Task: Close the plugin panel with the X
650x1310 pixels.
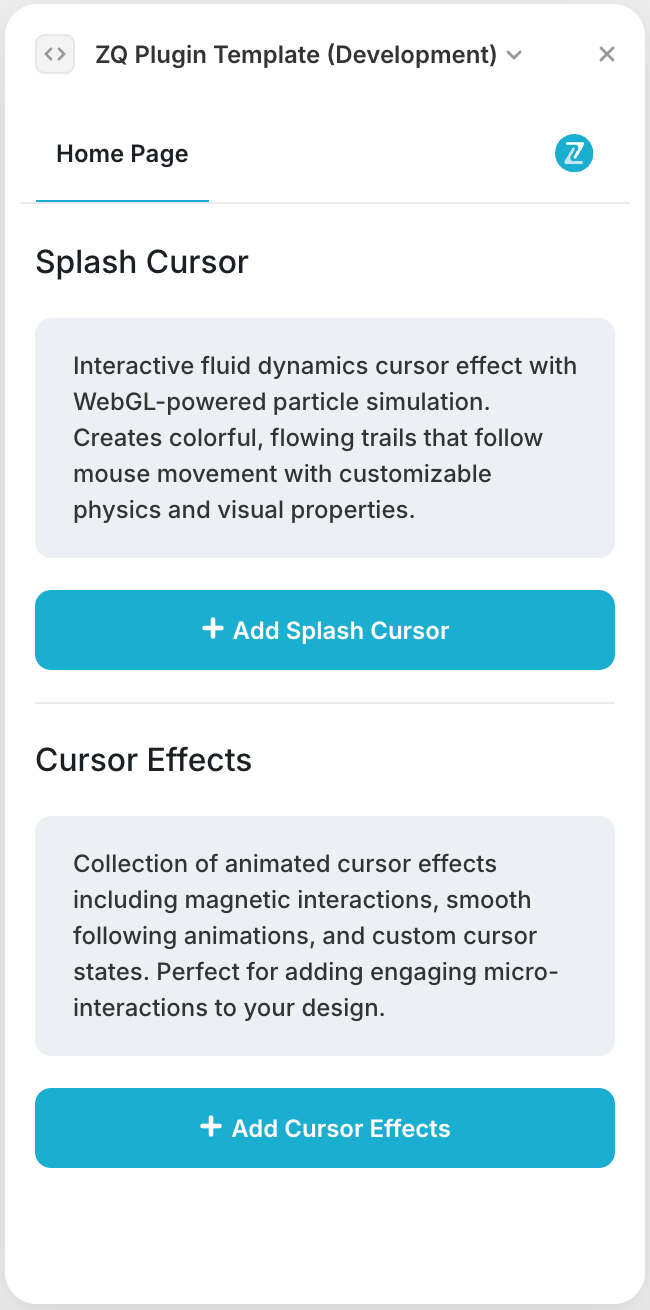Action: coord(606,54)
